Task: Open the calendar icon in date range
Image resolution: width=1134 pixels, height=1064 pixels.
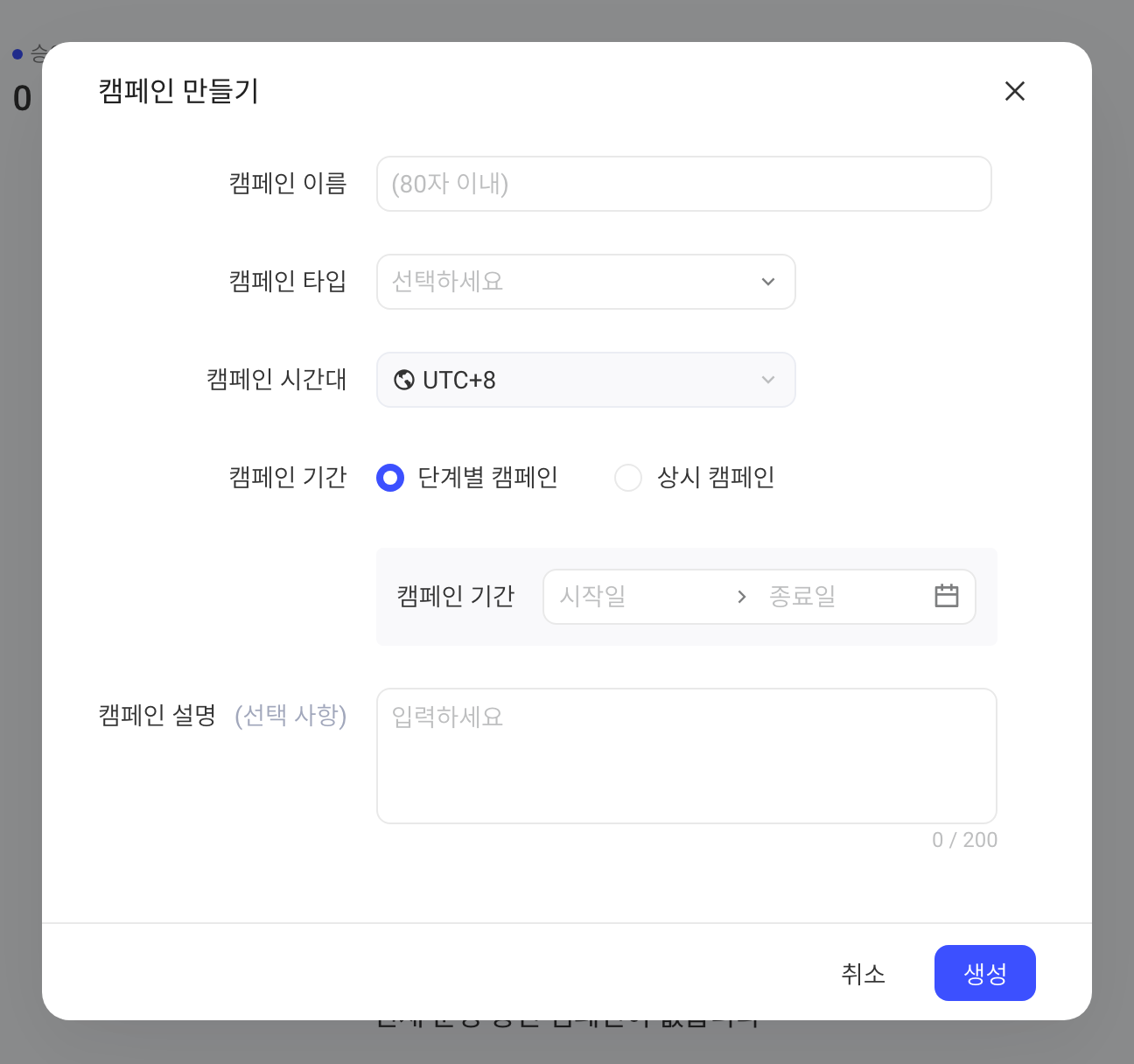Action: pos(947,596)
